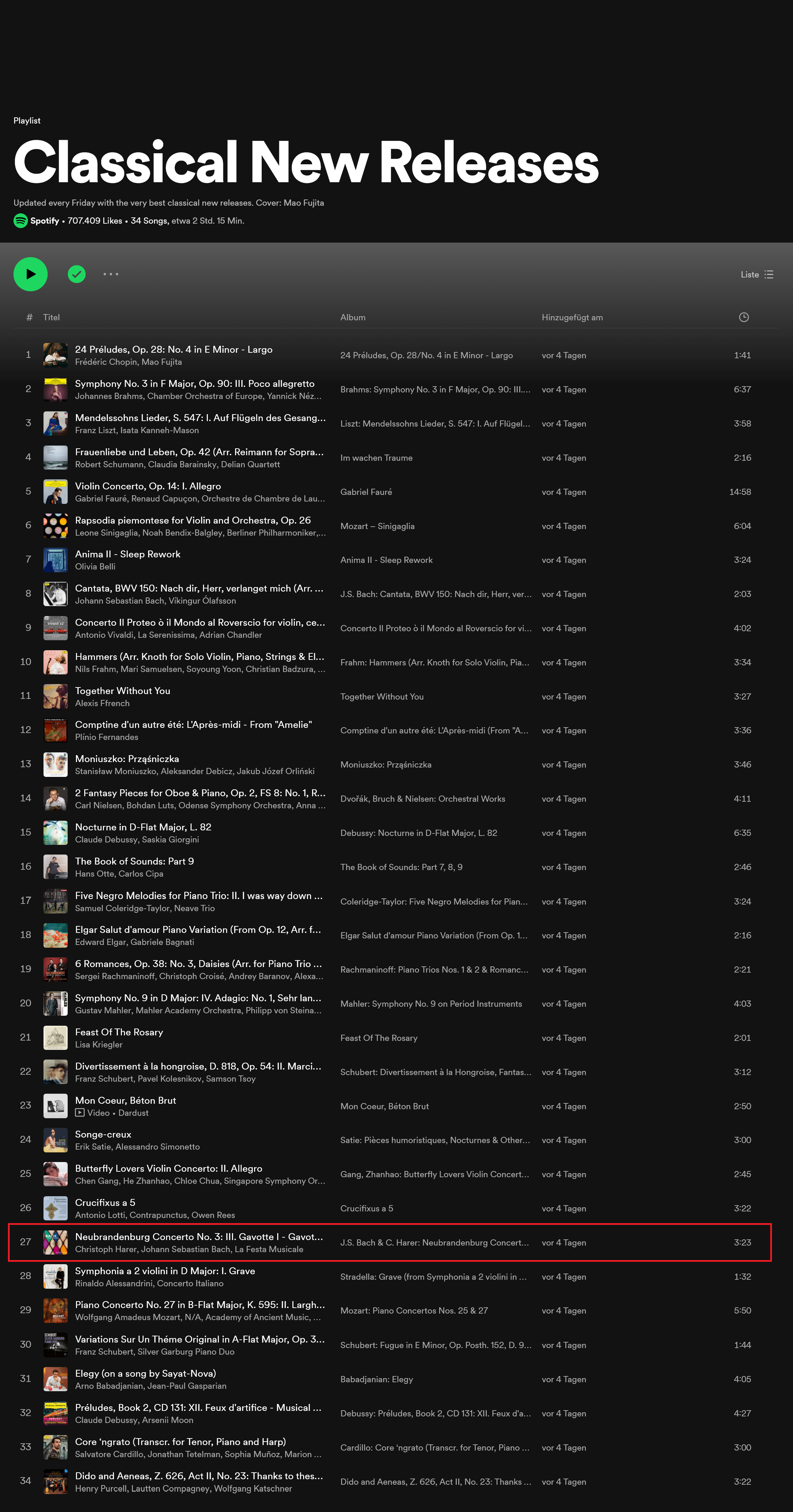The height and width of the screenshot is (1512, 793).
Task: Open the Gabriel Fauré album link
Action: coord(366,492)
